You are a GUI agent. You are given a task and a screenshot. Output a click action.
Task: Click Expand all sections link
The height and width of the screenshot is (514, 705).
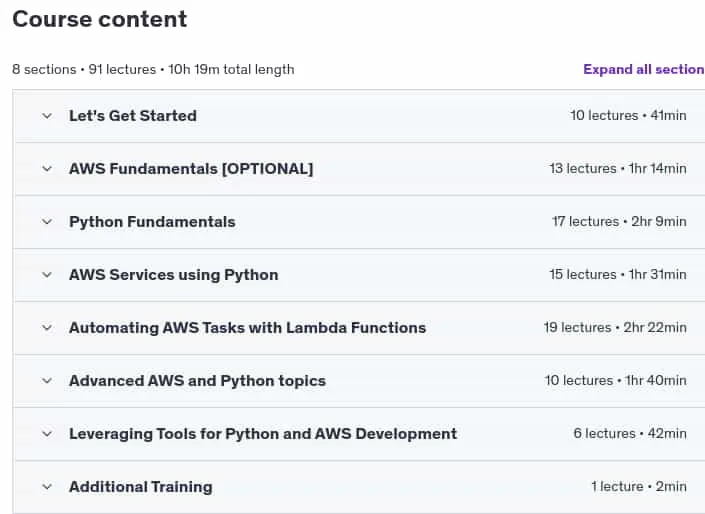[644, 69]
